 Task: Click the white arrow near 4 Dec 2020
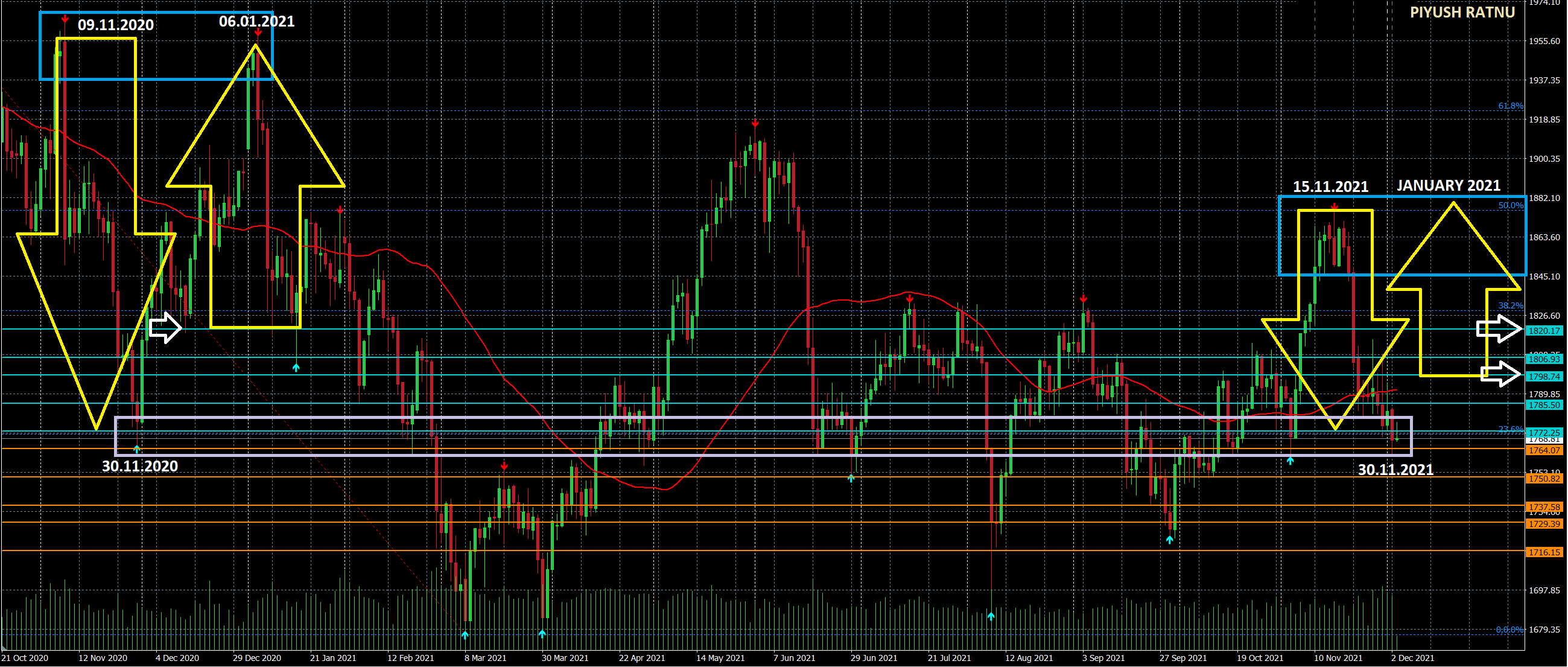click(165, 328)
